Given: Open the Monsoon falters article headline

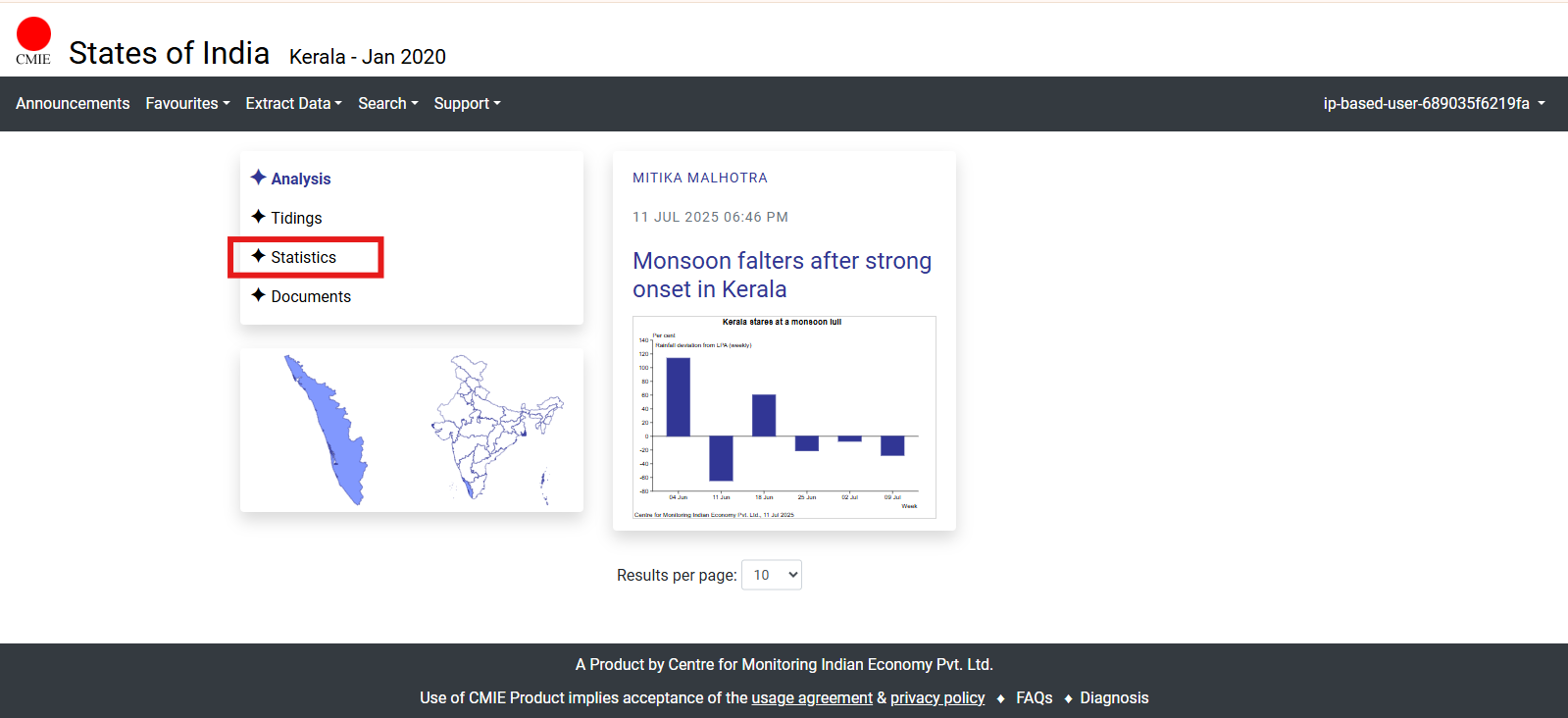Looking at the screenshot, I should coord(782,275).
